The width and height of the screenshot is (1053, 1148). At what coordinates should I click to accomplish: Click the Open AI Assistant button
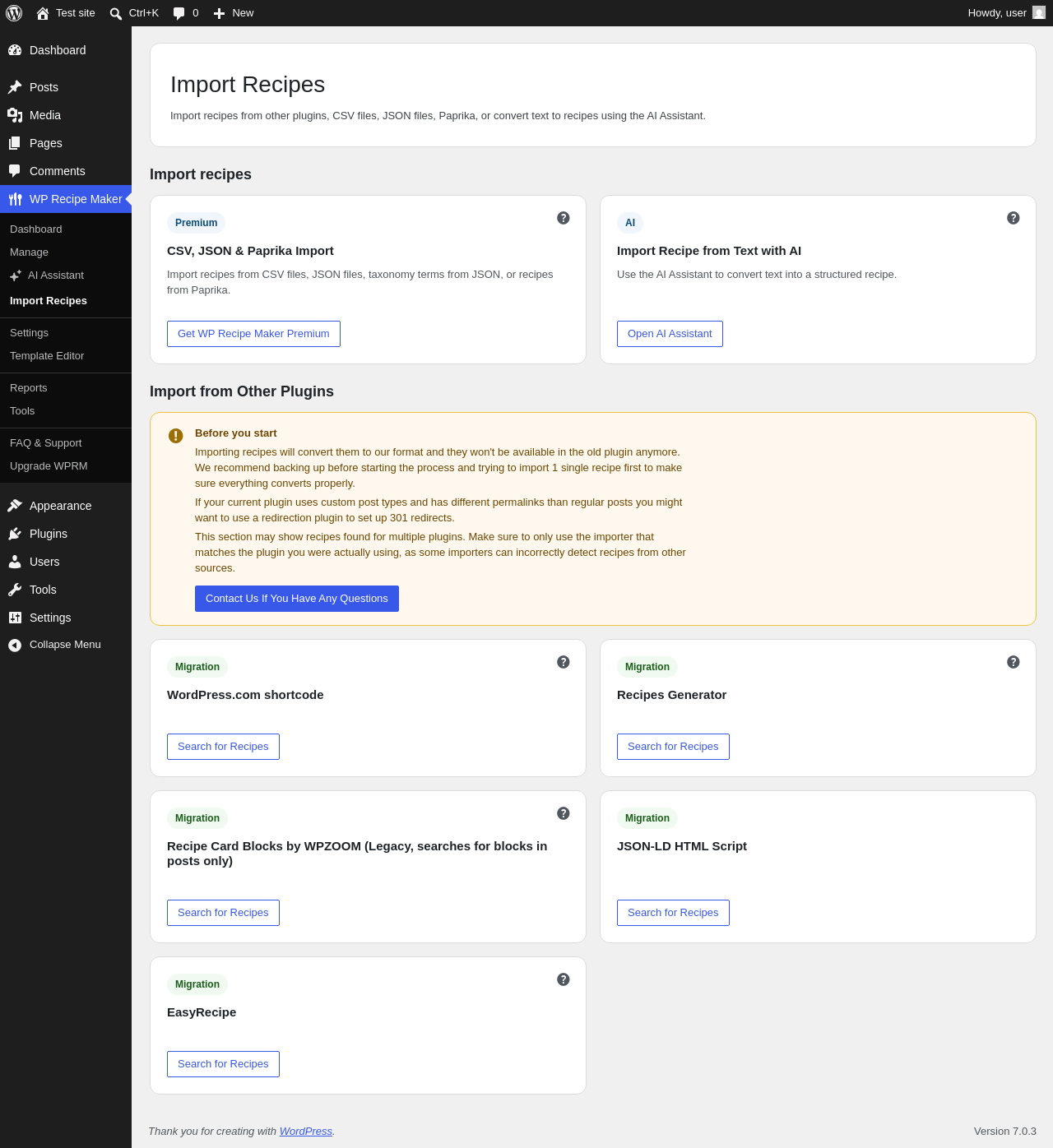[x=670, y=334]
